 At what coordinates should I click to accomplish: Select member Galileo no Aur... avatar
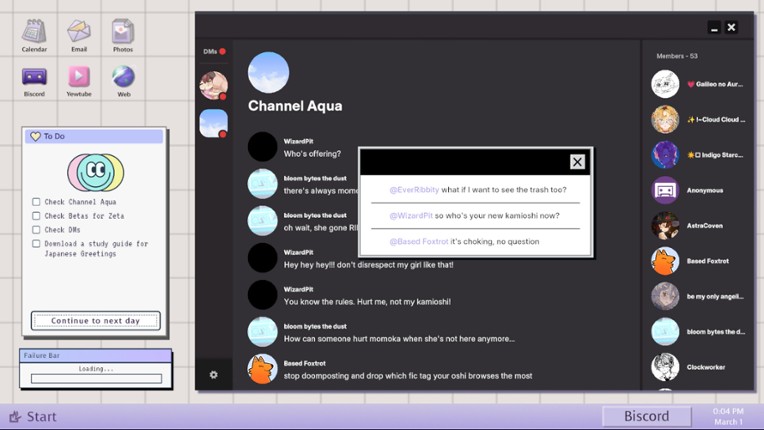pos(665,84)
